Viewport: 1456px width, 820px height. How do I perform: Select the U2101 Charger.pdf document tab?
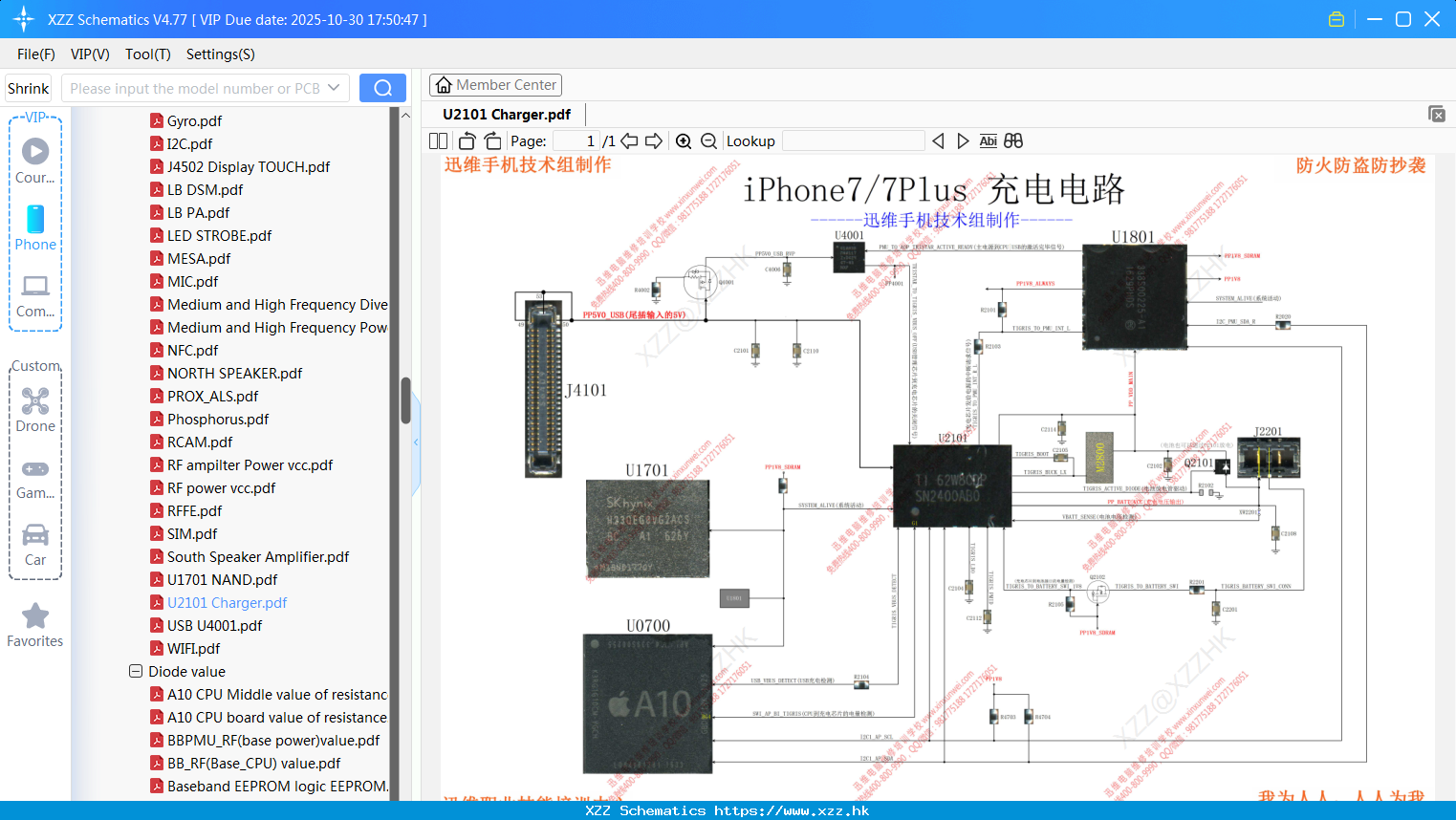point(507,114)
